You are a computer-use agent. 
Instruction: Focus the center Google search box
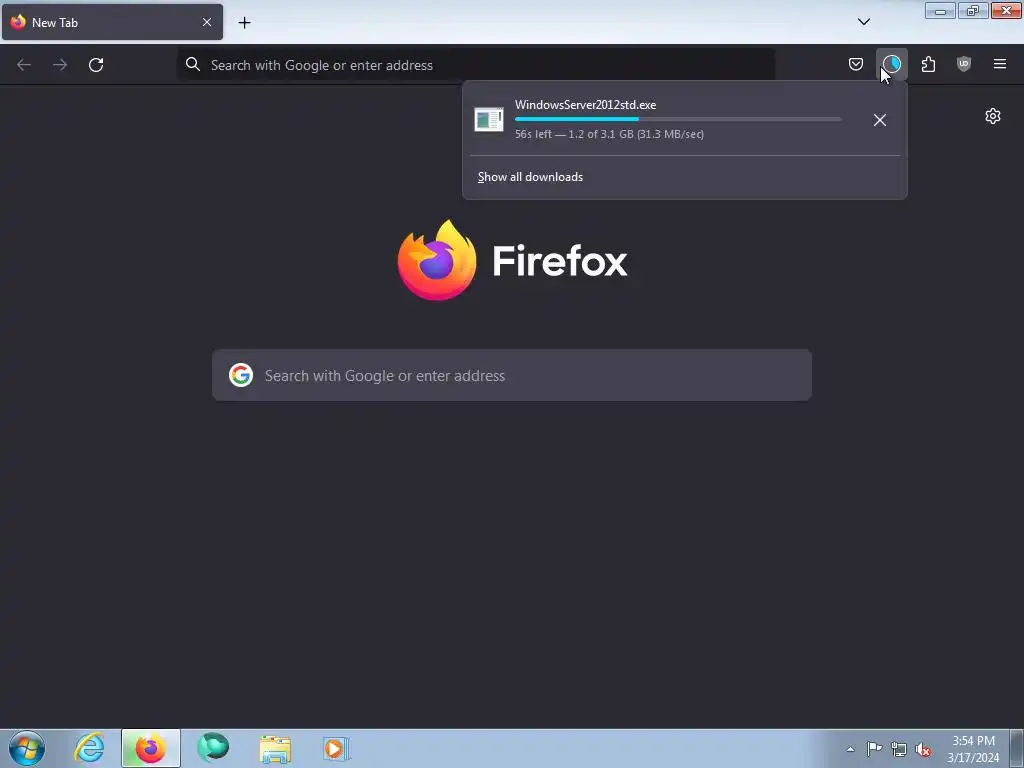pyautogui.click(x=512, y=376)
